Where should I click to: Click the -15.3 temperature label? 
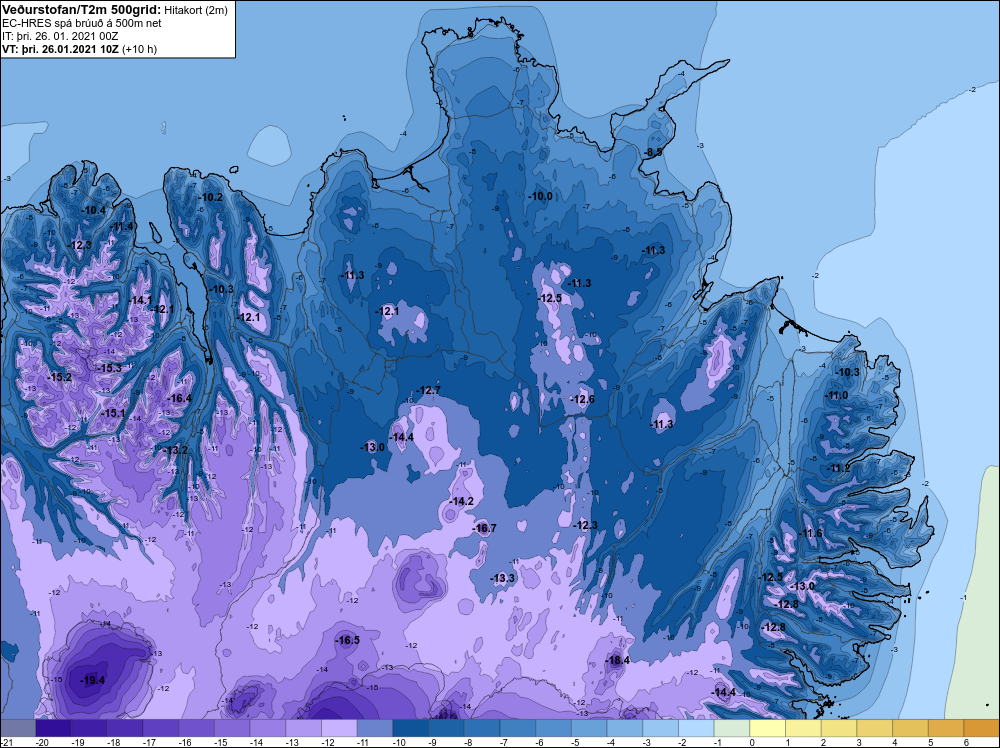[109, 368]
